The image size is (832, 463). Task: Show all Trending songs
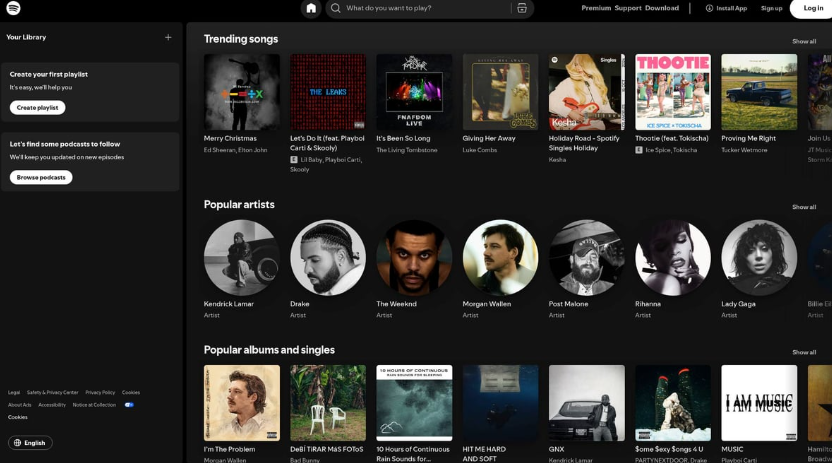point(804,41)
